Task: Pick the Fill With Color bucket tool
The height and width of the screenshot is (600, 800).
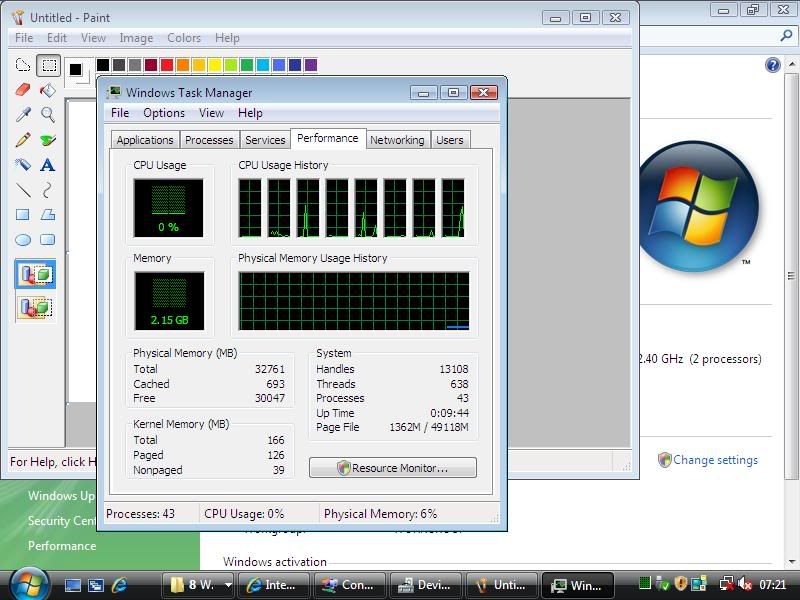Action: pyautogui.click(x=48, y=90)
